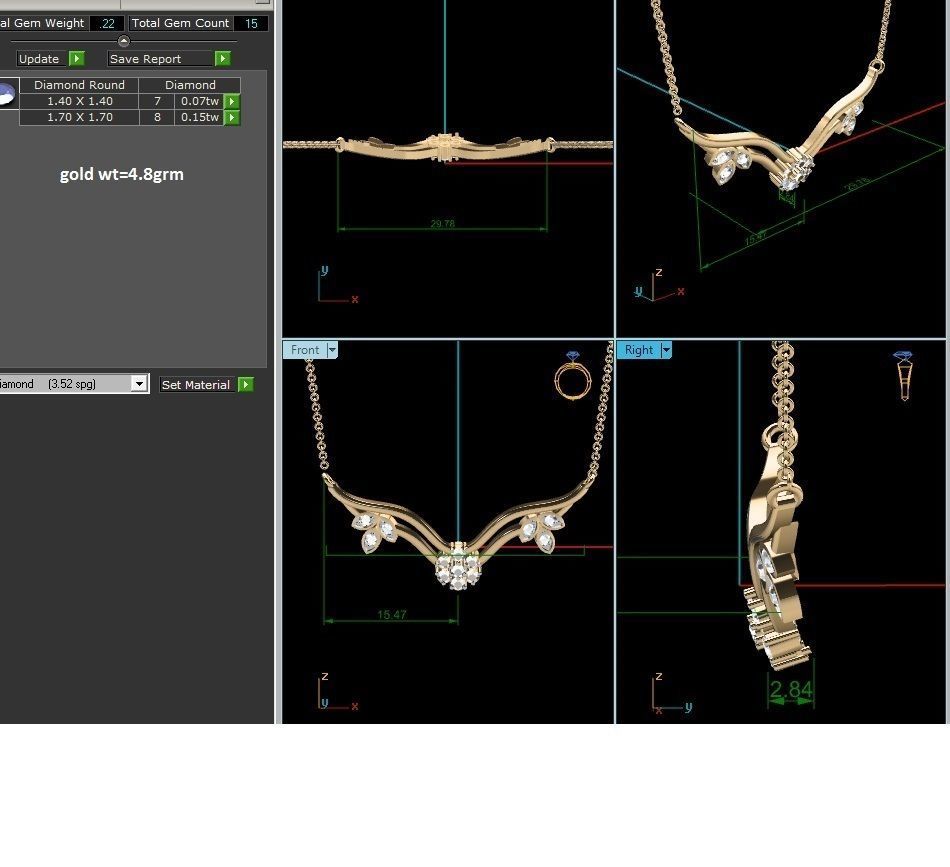Click the green arrow next to Update
Image resolution: width=950 pixels, height=867 pixels.
click(x=77, y=59)
